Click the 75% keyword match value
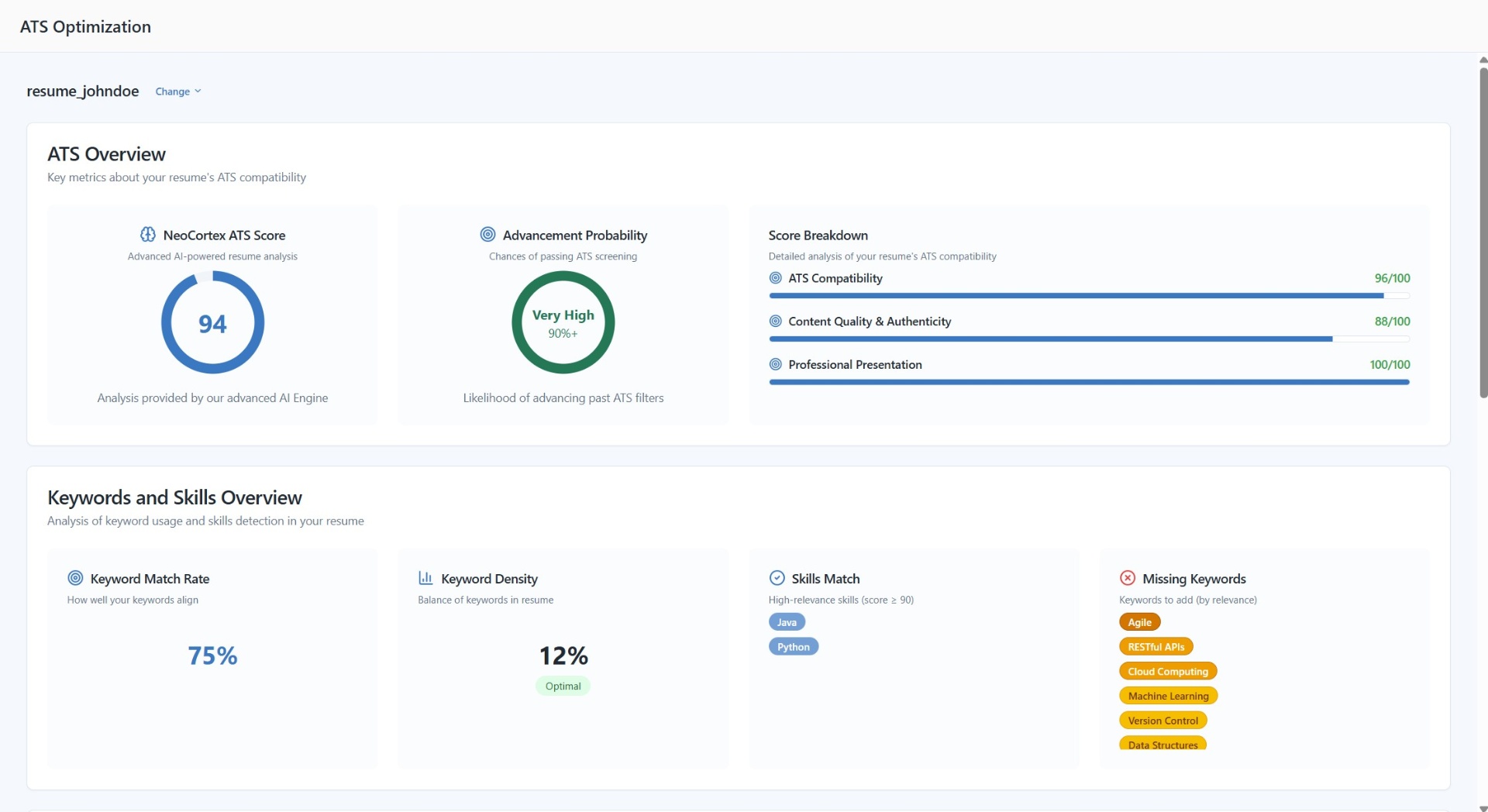Viewport: 1488px width, 812px height. point(212,655)
